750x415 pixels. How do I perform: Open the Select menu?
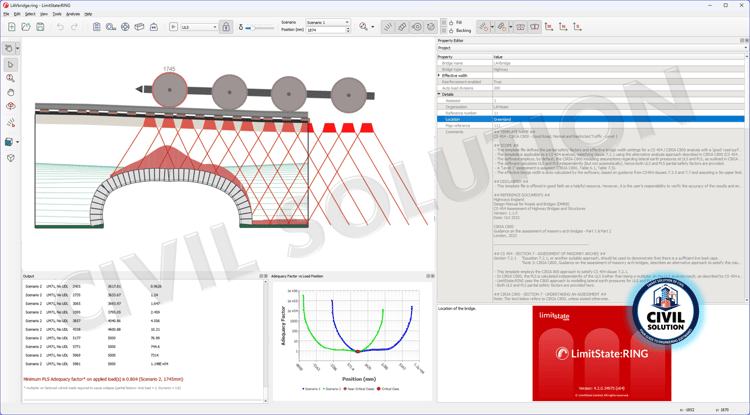click(30, 14)
